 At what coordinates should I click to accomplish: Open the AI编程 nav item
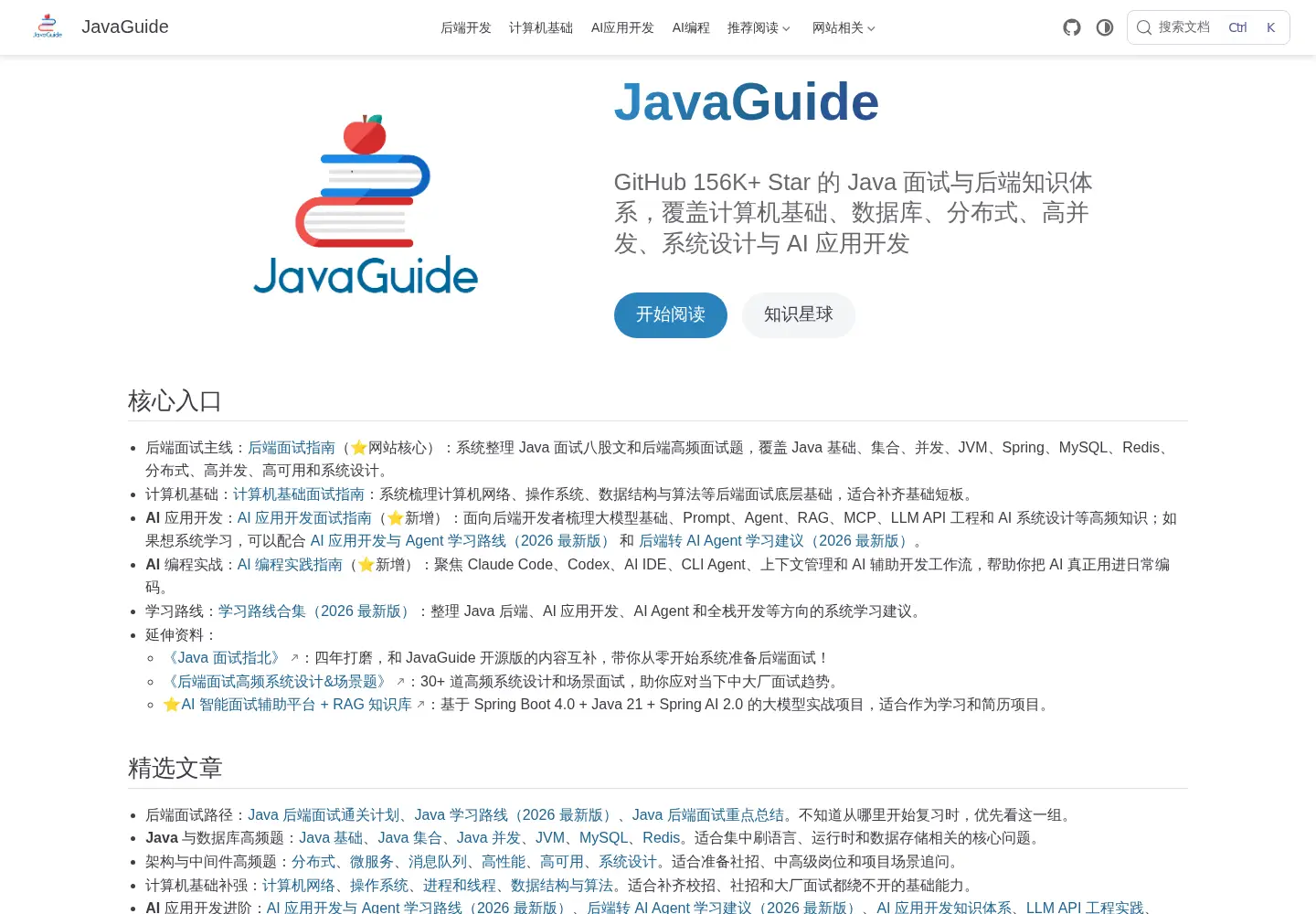pyautogui.click(x=691, y=27)
